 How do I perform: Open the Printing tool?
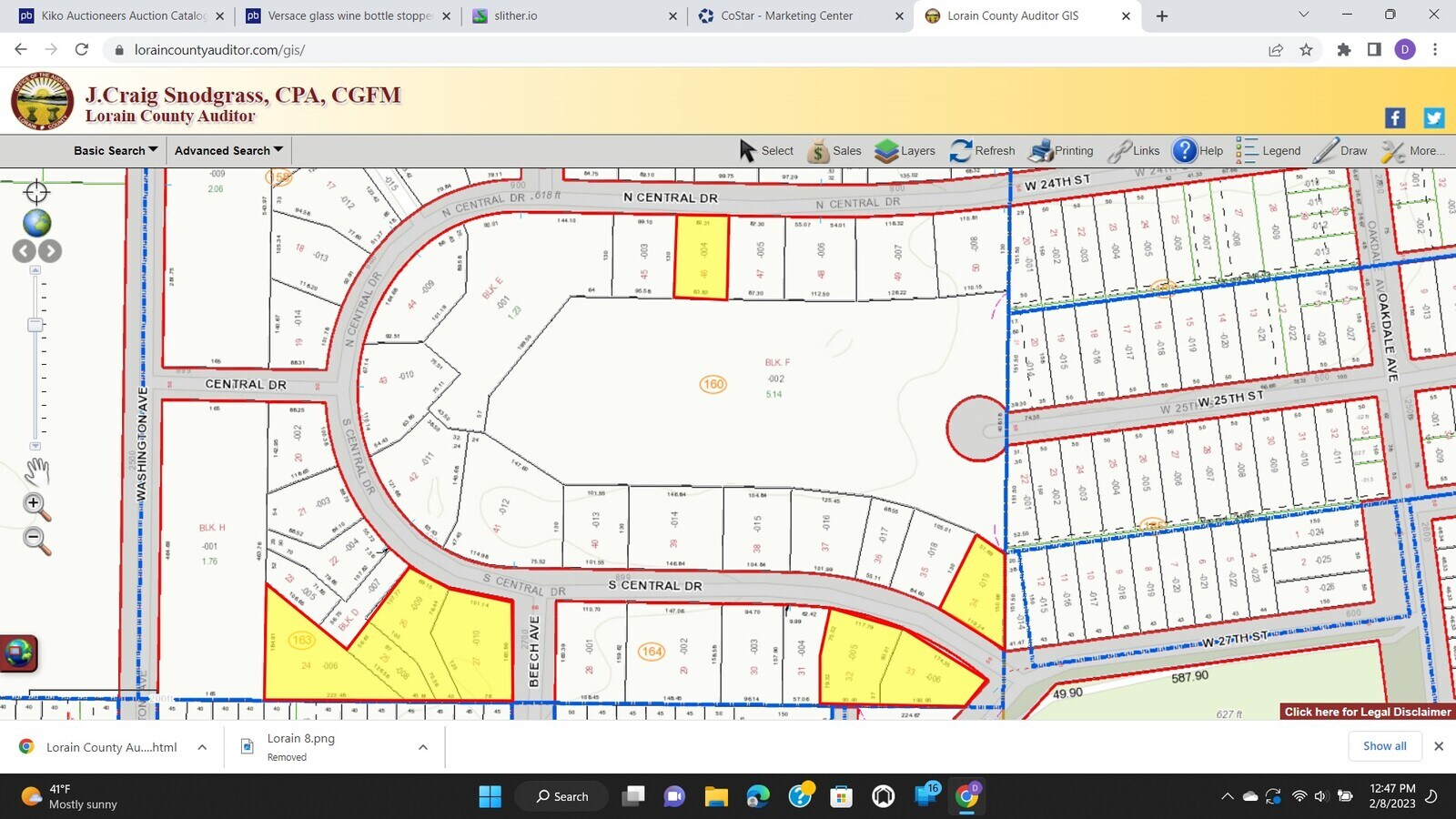pos(1061,151)
